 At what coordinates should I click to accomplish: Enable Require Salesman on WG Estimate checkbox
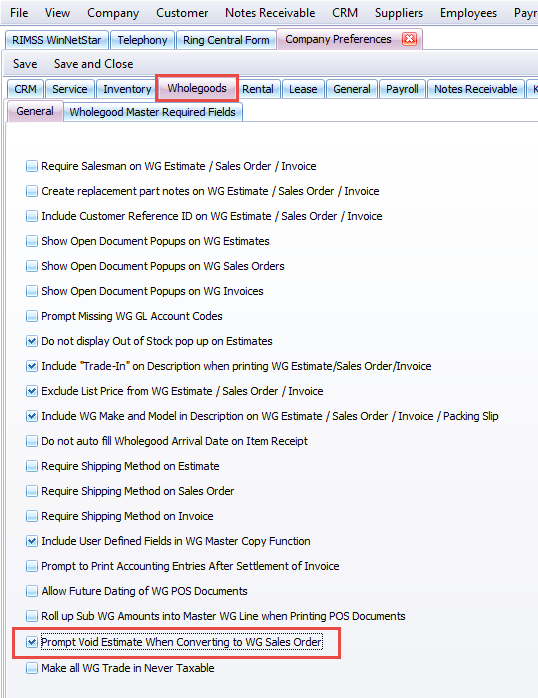(x=32, y=166)
